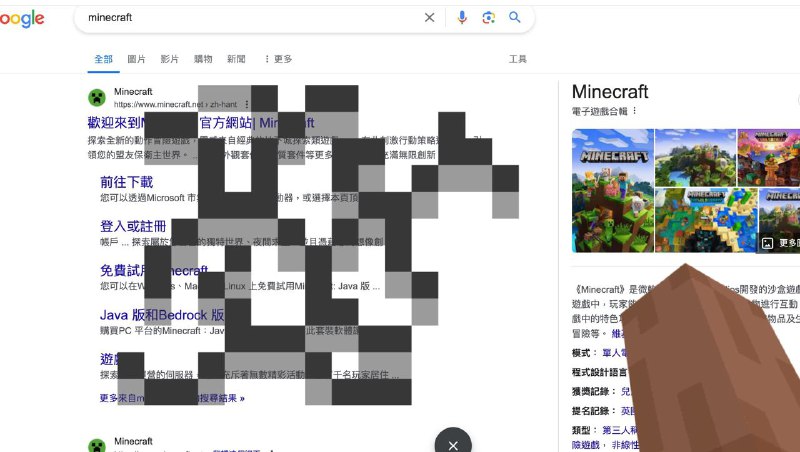The image size is (800, 452).
Task: Open the 免費試用 Minecraft sitelink
Action: pos(154,270)
